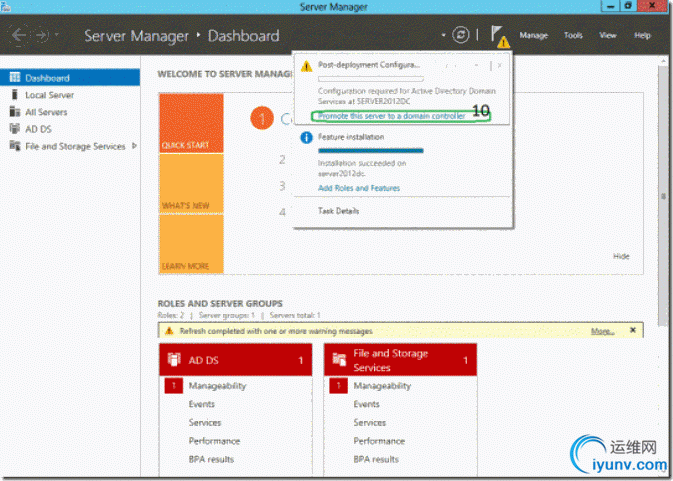Close the refresh warning message bar
The height and width of the screenshot is (481, 673).
(x=633, y=330)
